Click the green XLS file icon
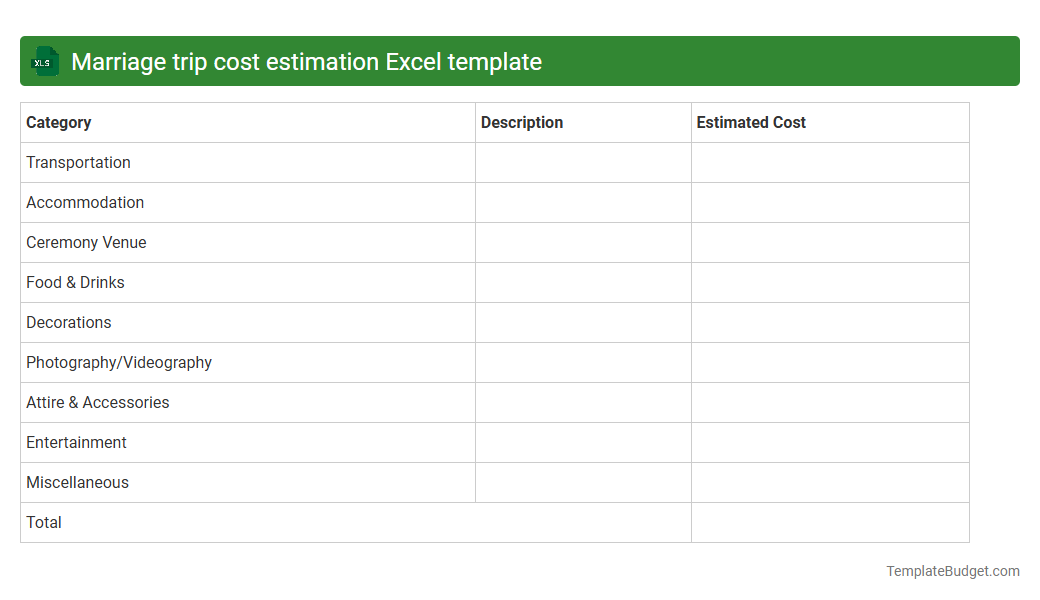Screen dimensions: 1040x600 coord(44,61)
